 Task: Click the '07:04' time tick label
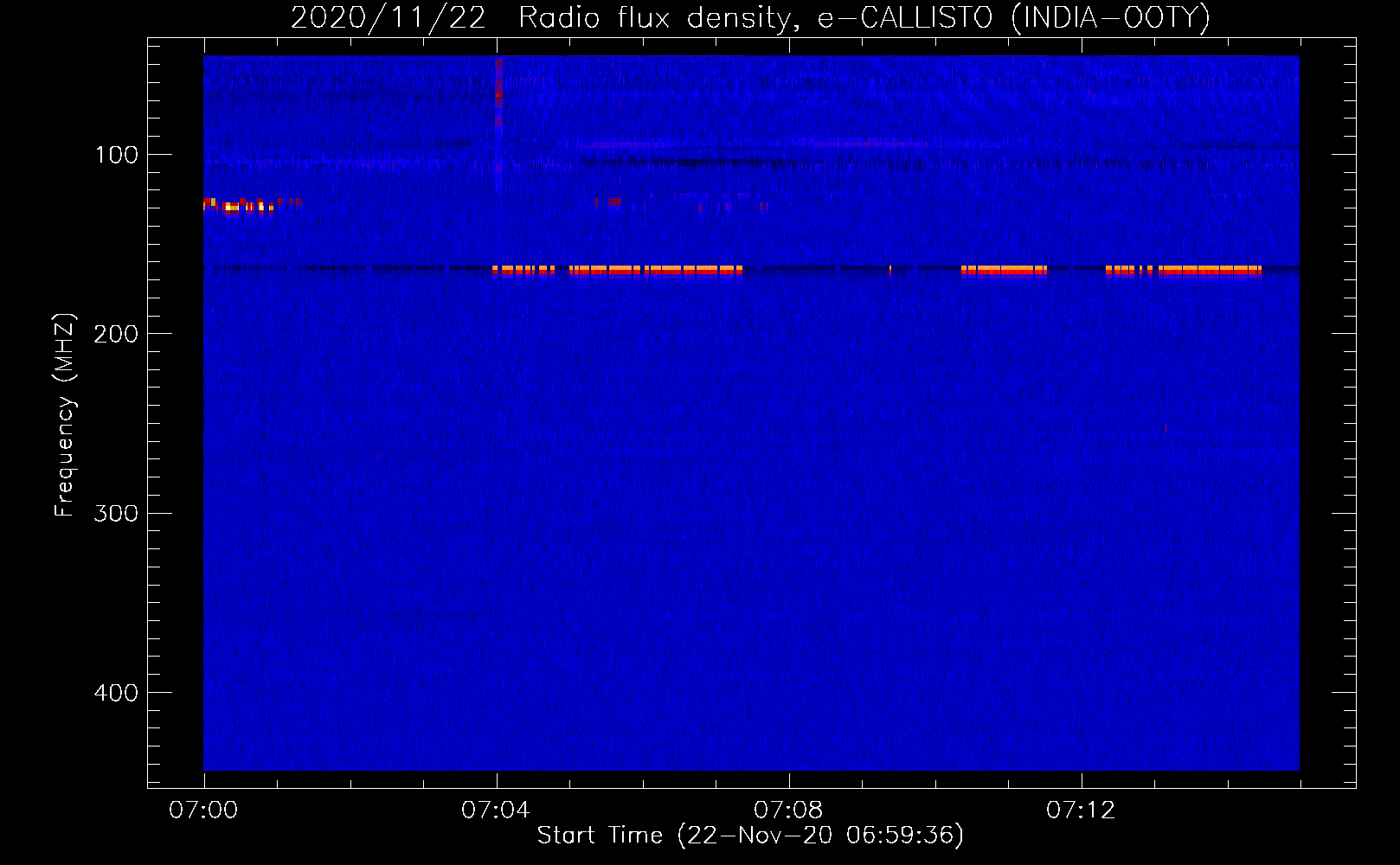496,811
